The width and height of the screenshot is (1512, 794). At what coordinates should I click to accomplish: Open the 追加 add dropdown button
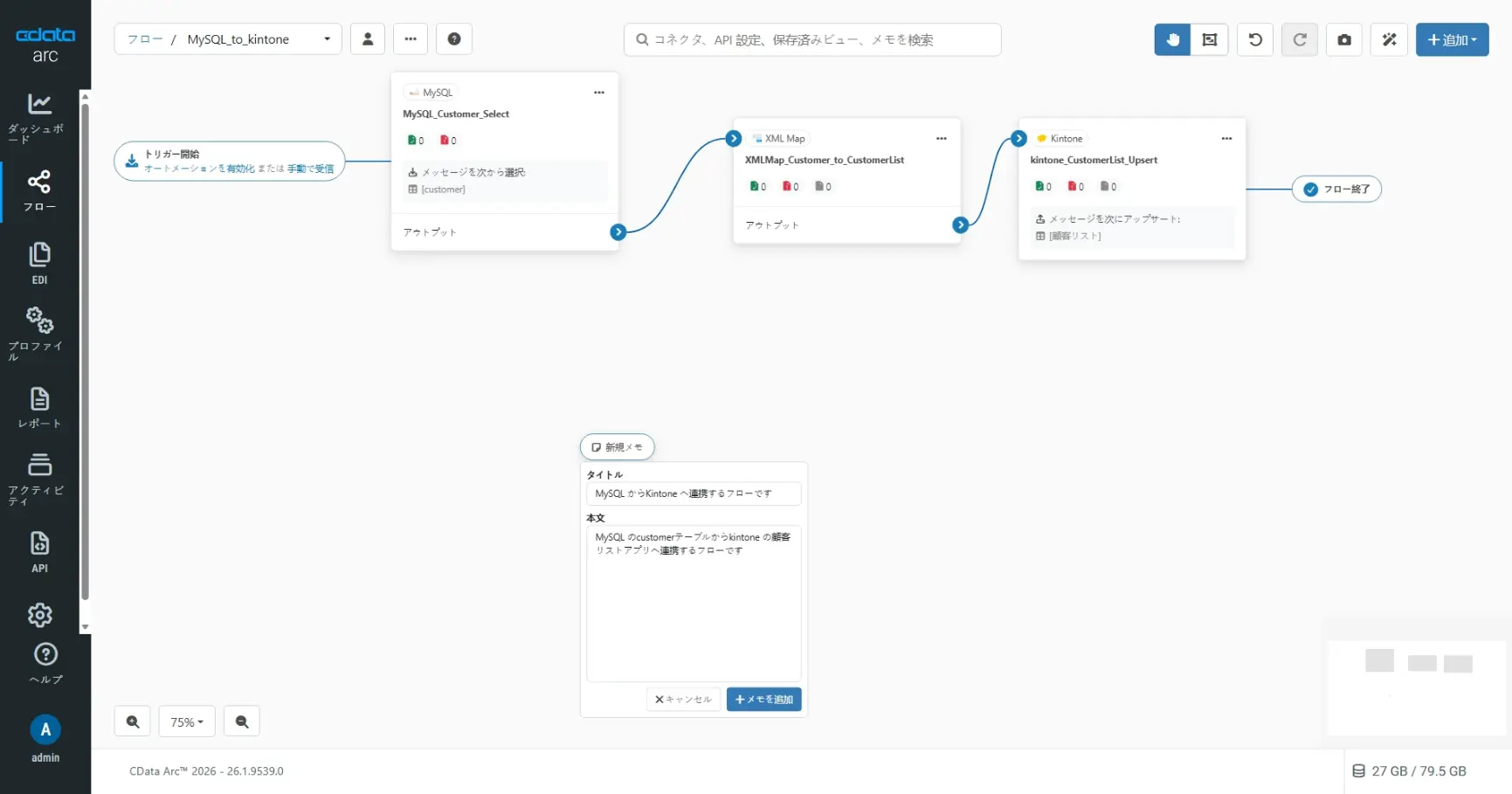point(1452,39)
